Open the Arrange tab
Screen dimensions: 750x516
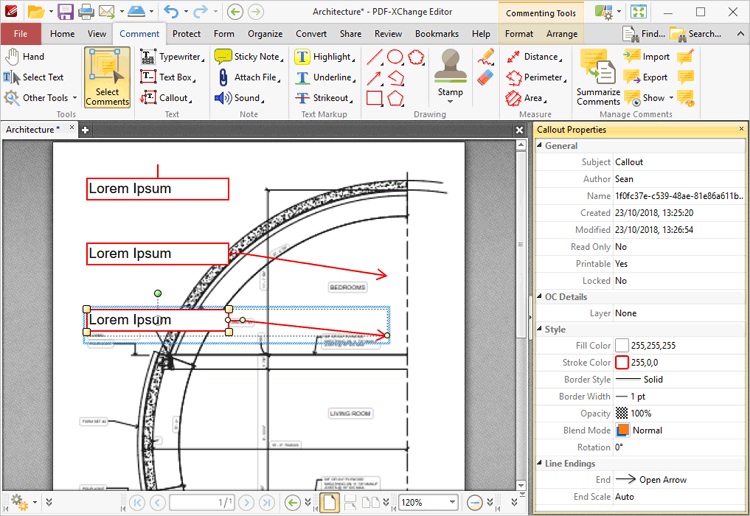(x=562, y=34)
